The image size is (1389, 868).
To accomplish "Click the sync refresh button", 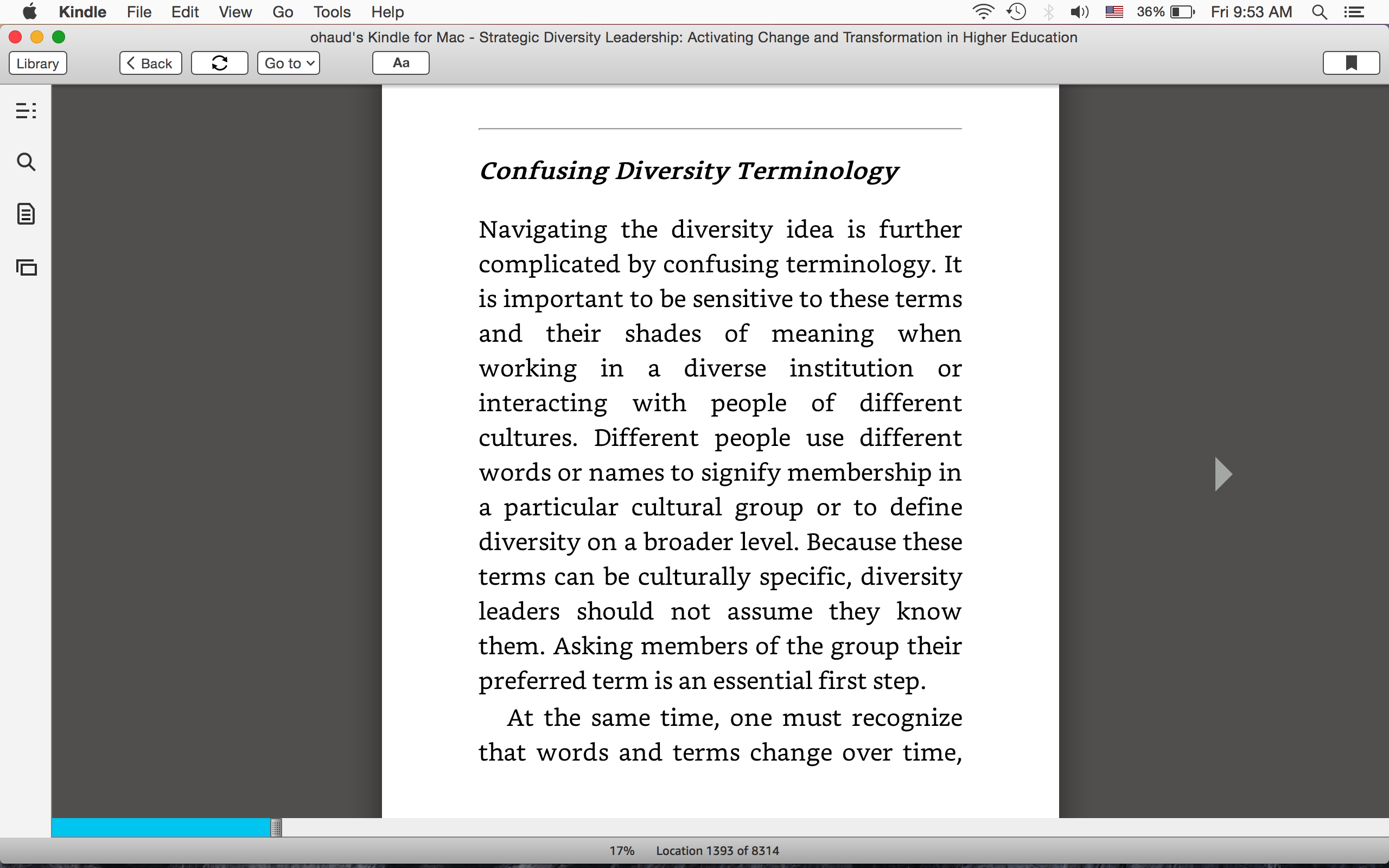I will click(x=219, y=63).
